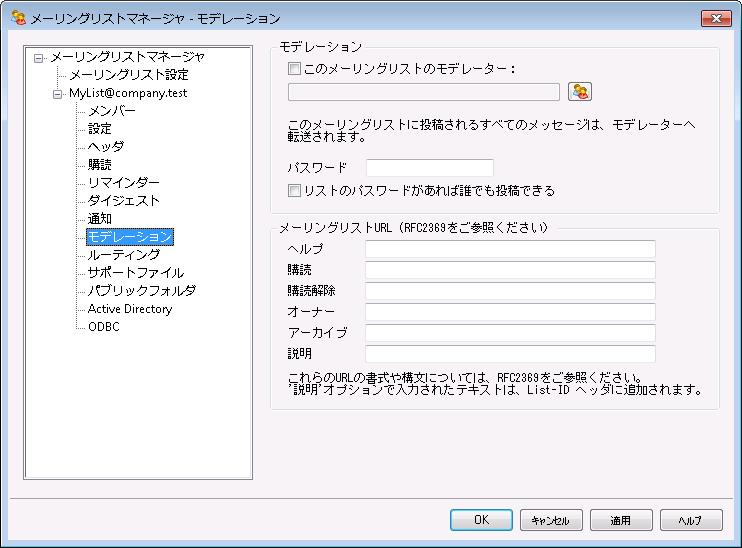Click the app icon in title bar
742x548 pixels.
click(17, 18)
